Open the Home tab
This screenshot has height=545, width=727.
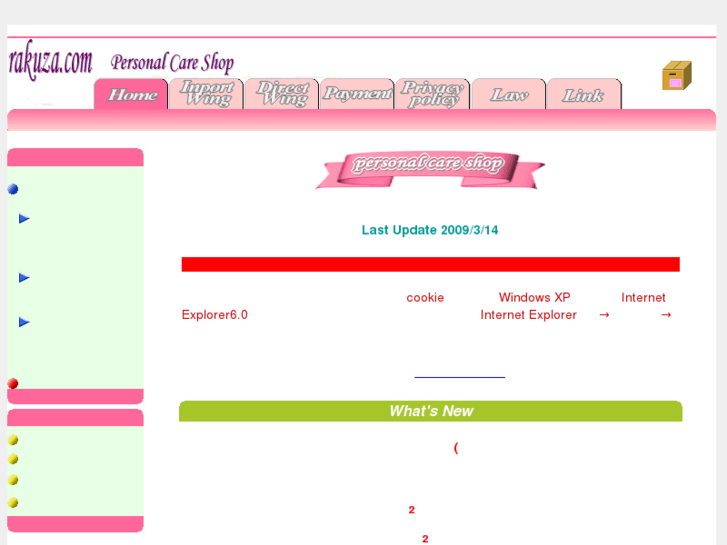click(131, 94)
